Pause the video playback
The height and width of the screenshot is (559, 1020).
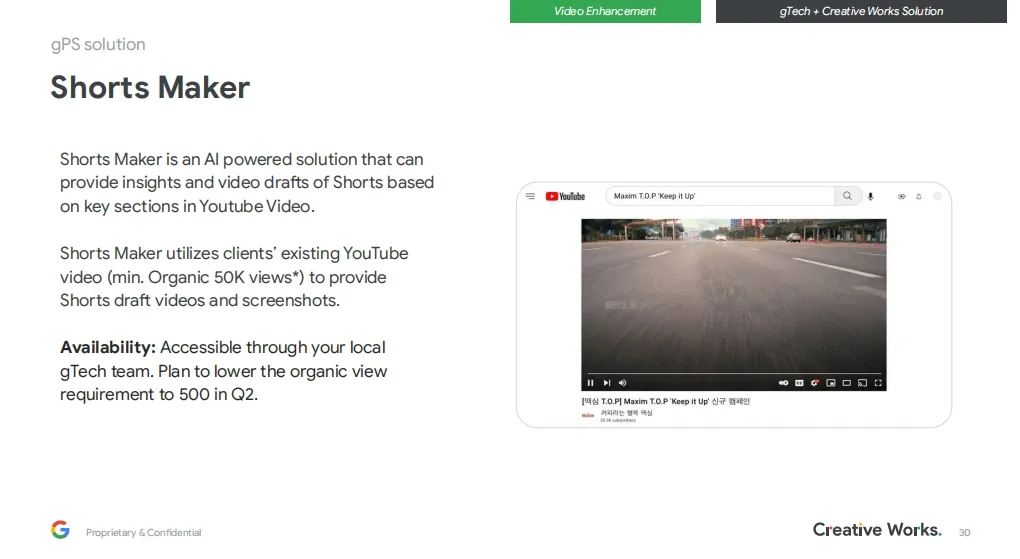tap(590, 382)
